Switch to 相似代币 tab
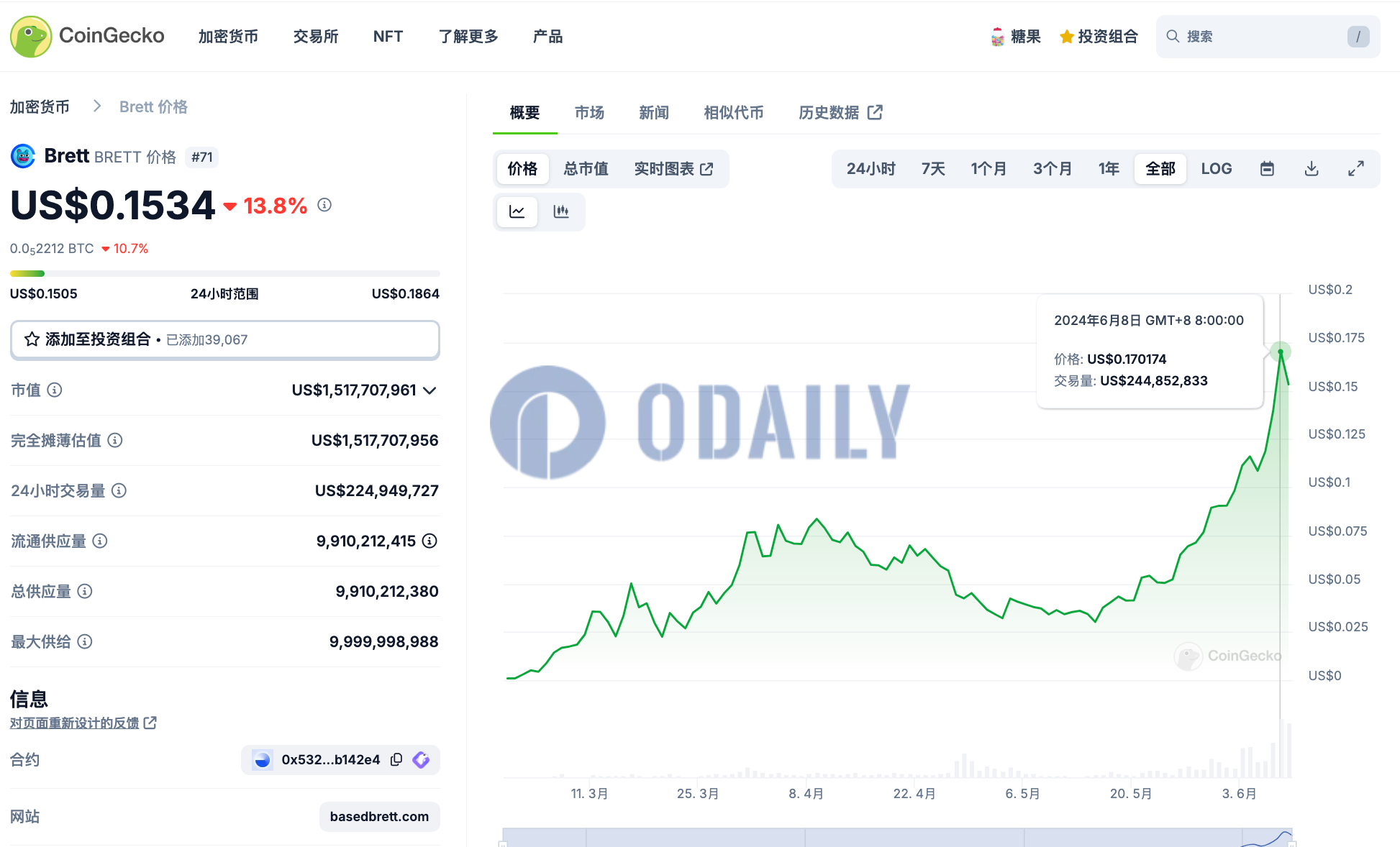This screenshot has height=847, width=1400. (734, 112)
